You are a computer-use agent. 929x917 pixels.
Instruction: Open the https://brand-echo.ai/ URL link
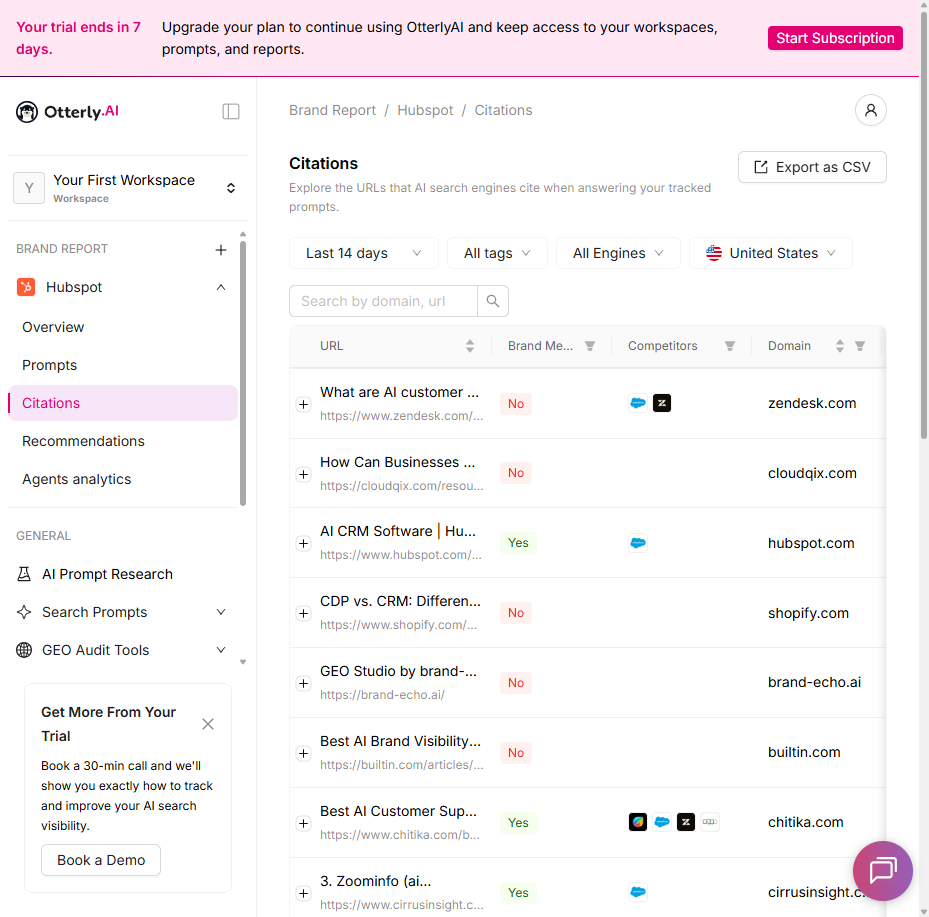pos(382,695)
